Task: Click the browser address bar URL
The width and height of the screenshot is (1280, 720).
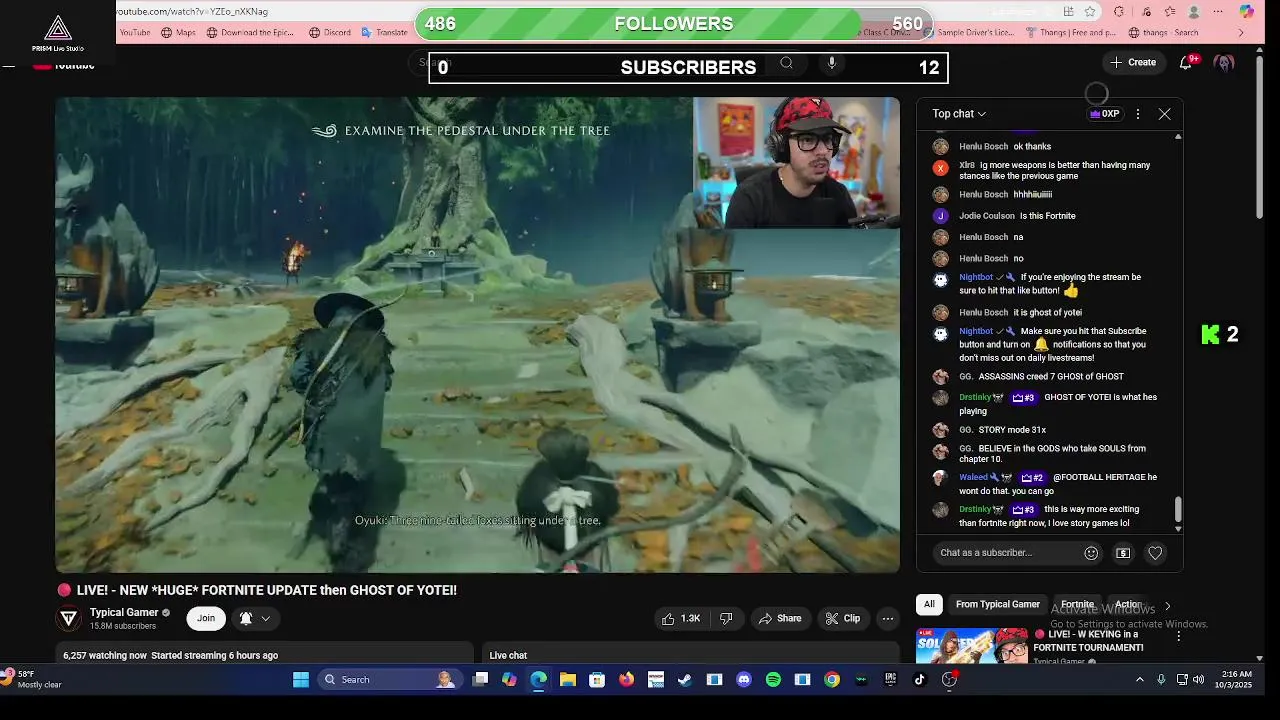Action: (192, 12)
